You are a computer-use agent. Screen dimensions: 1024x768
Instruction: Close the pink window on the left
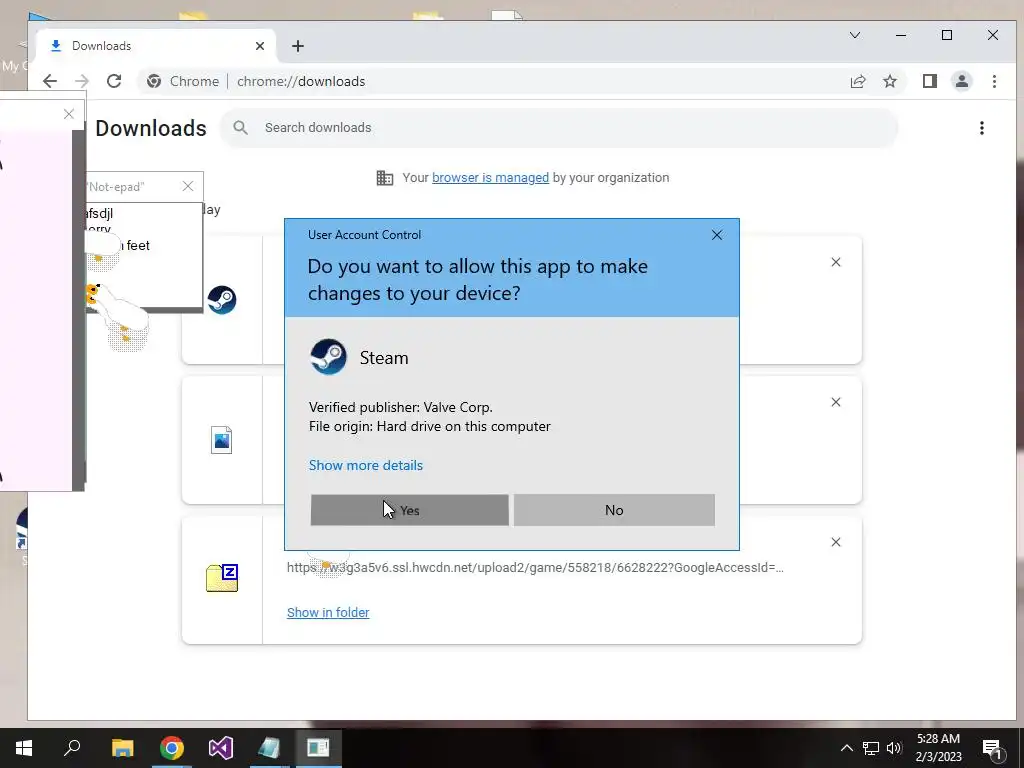pyautogui.click(x=69, y=114)
